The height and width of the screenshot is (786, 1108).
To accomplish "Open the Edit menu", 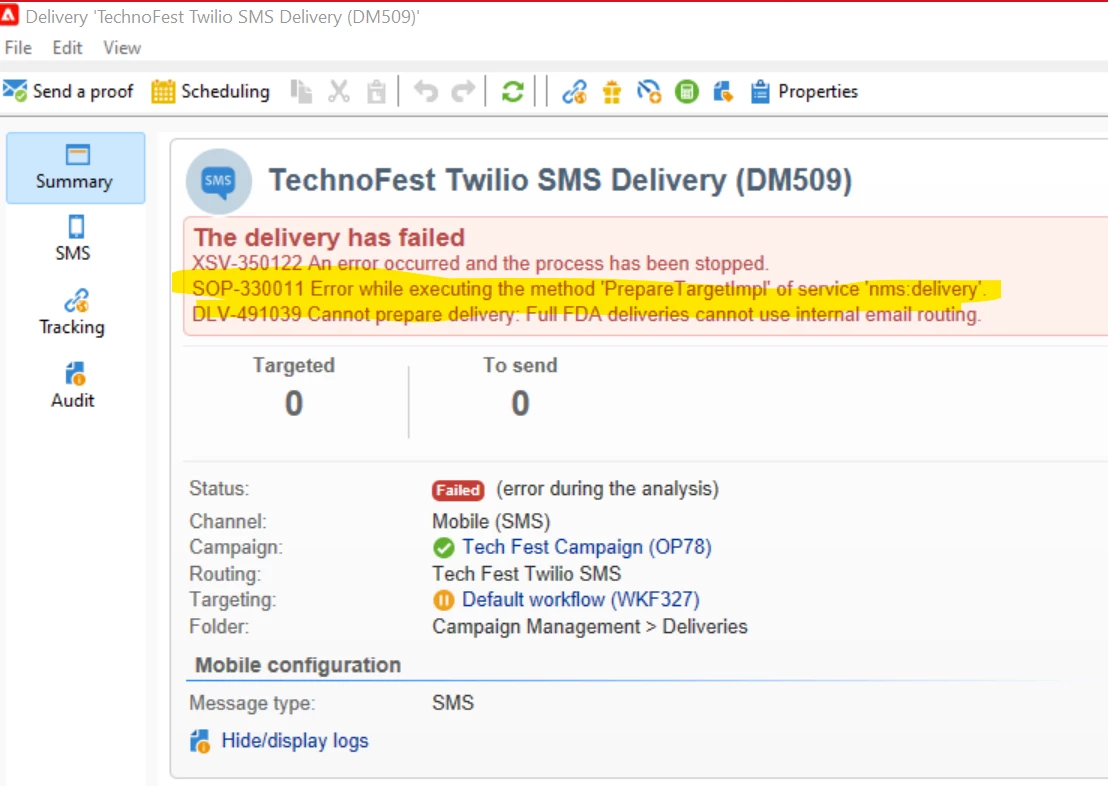I will tap(67, 47).
